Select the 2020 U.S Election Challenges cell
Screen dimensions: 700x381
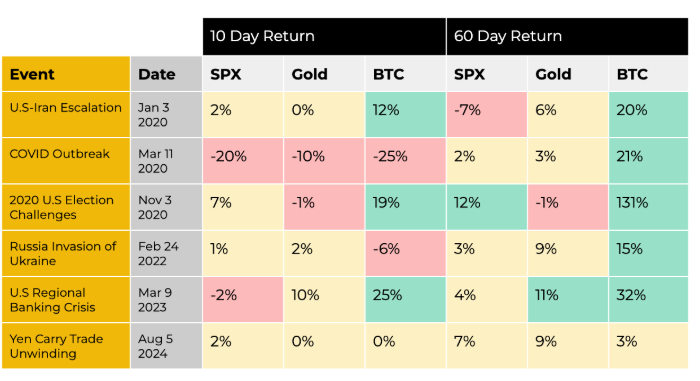(x=66, y=207)
